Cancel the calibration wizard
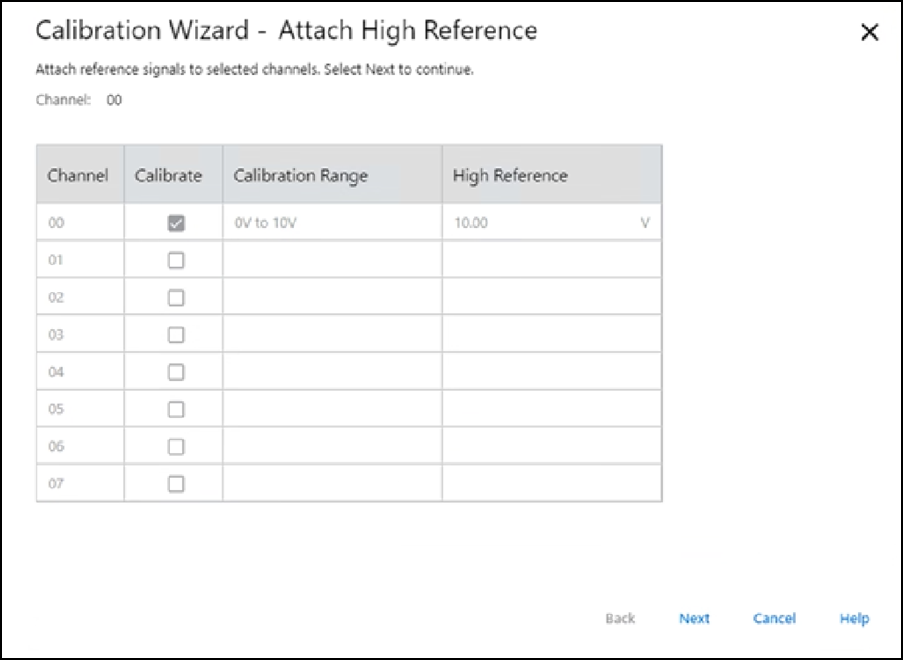903x660 pixels. 774,618
